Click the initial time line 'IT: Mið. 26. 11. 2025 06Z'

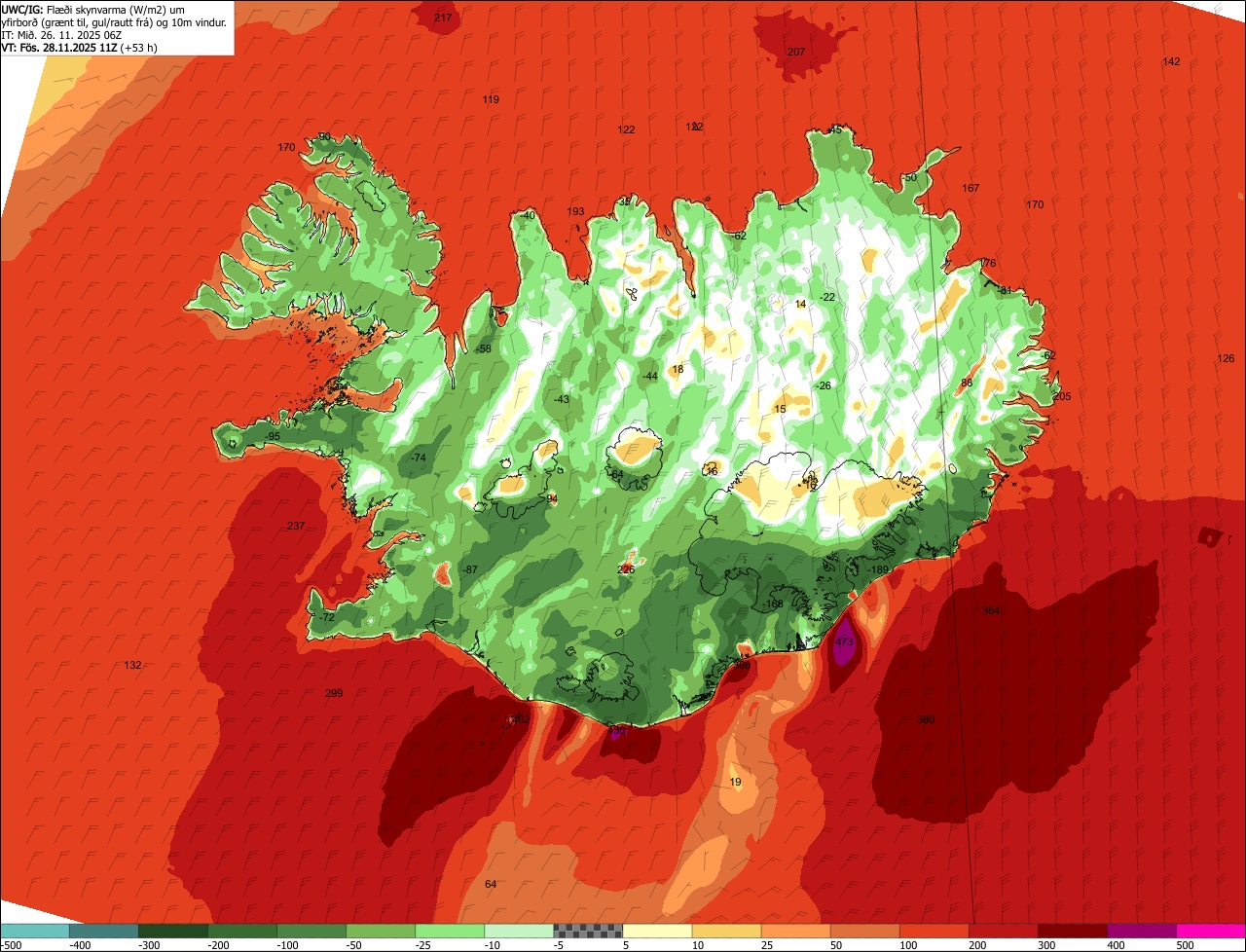[x=60, y=34]
